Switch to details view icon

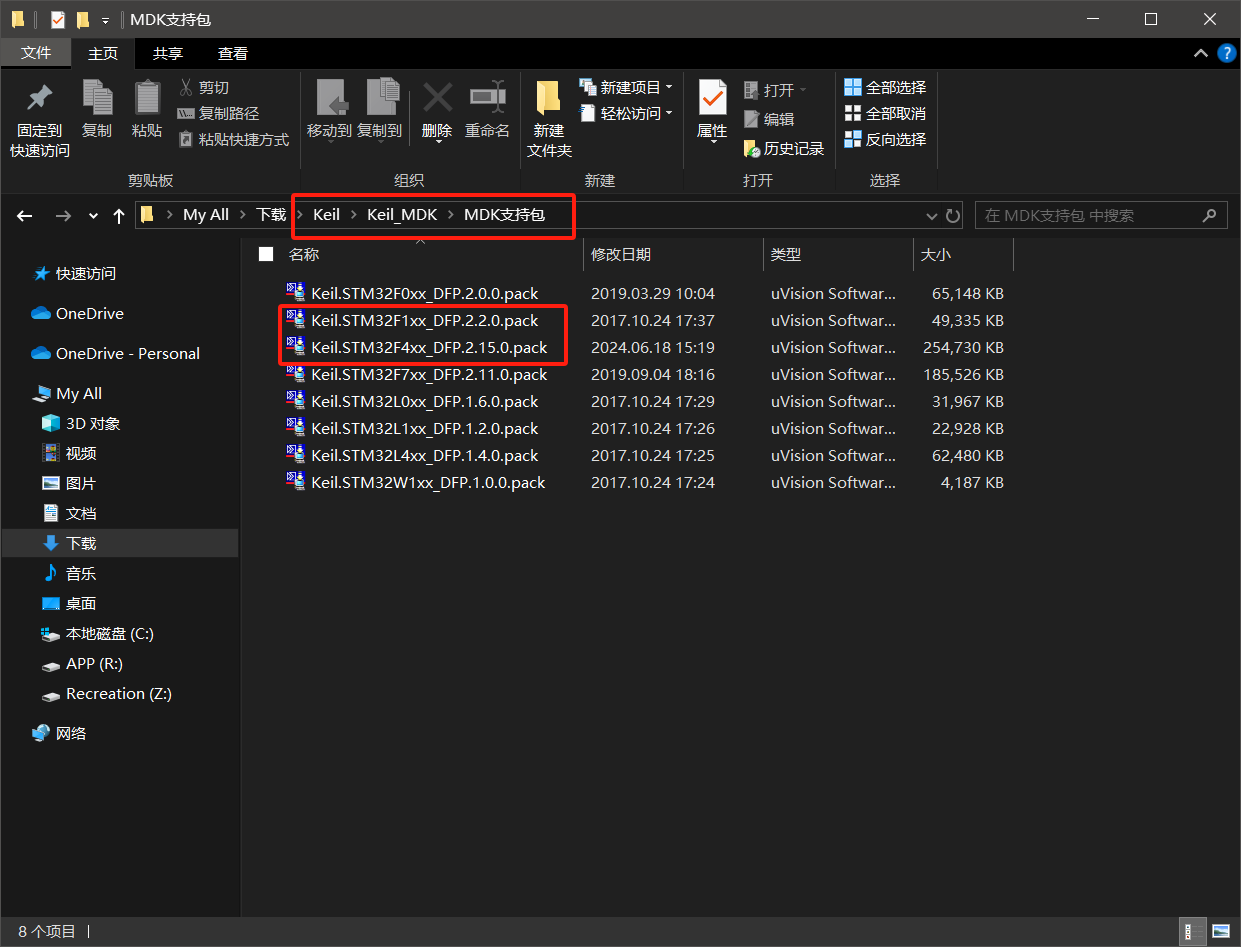[1193, 931]
